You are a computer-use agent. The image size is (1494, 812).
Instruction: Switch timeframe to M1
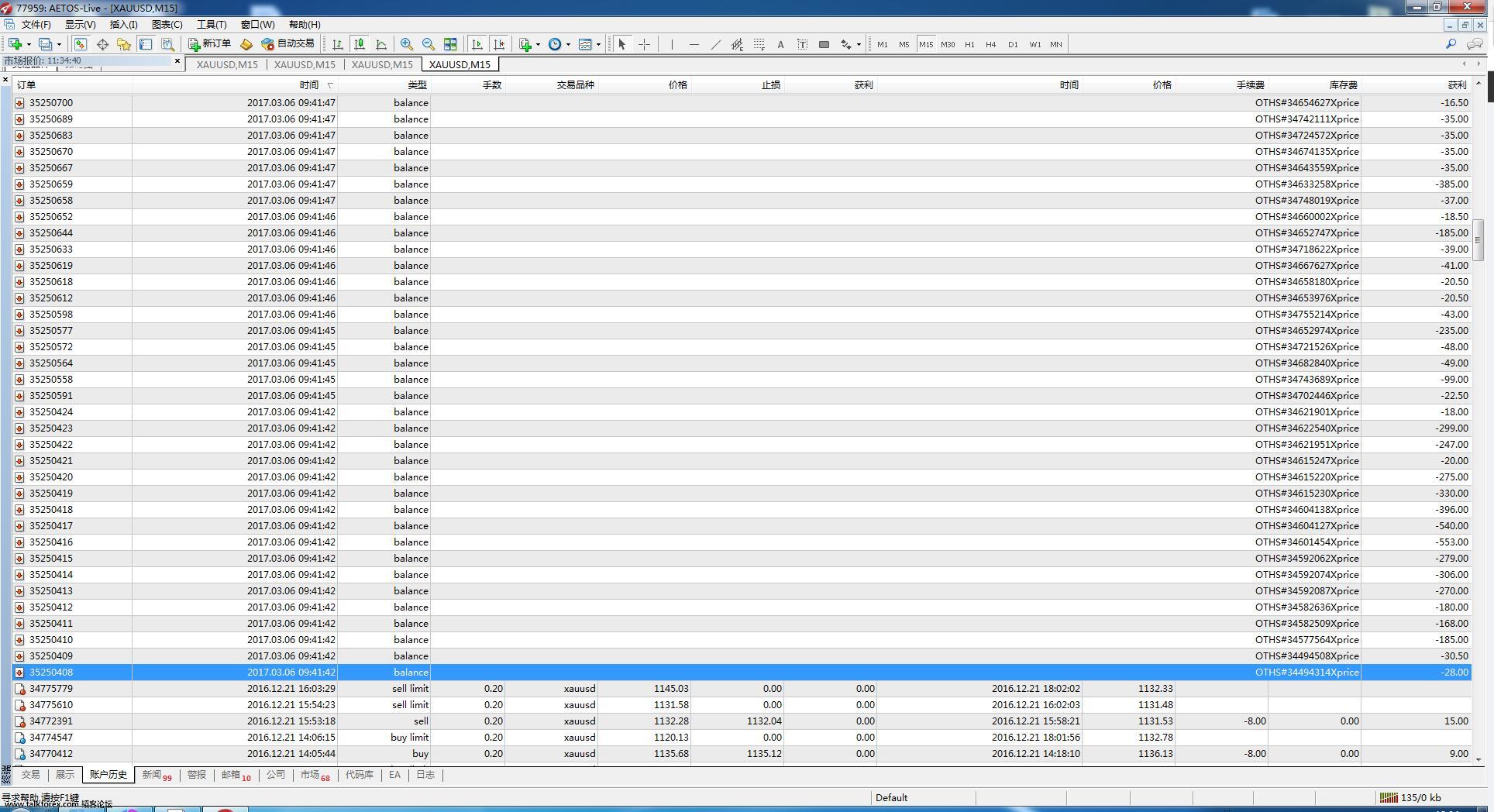coord(883,44)
